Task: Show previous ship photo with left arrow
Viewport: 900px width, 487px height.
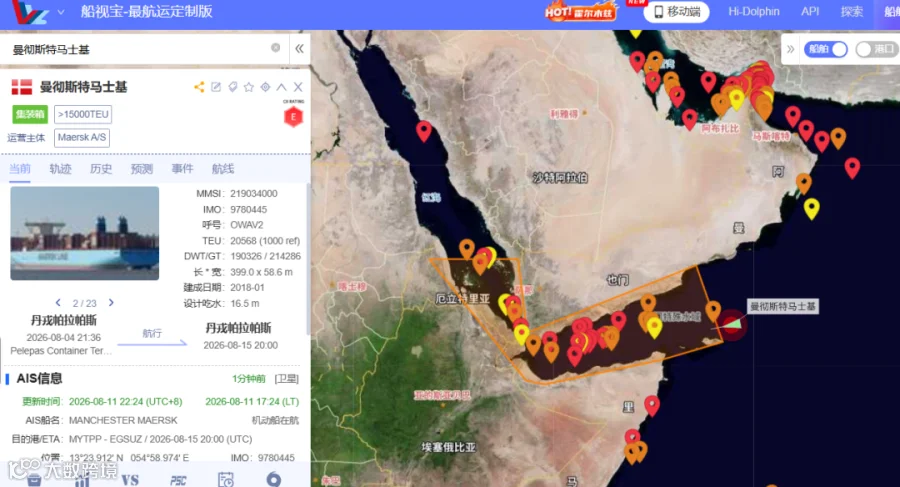Action: click(58, 303)
